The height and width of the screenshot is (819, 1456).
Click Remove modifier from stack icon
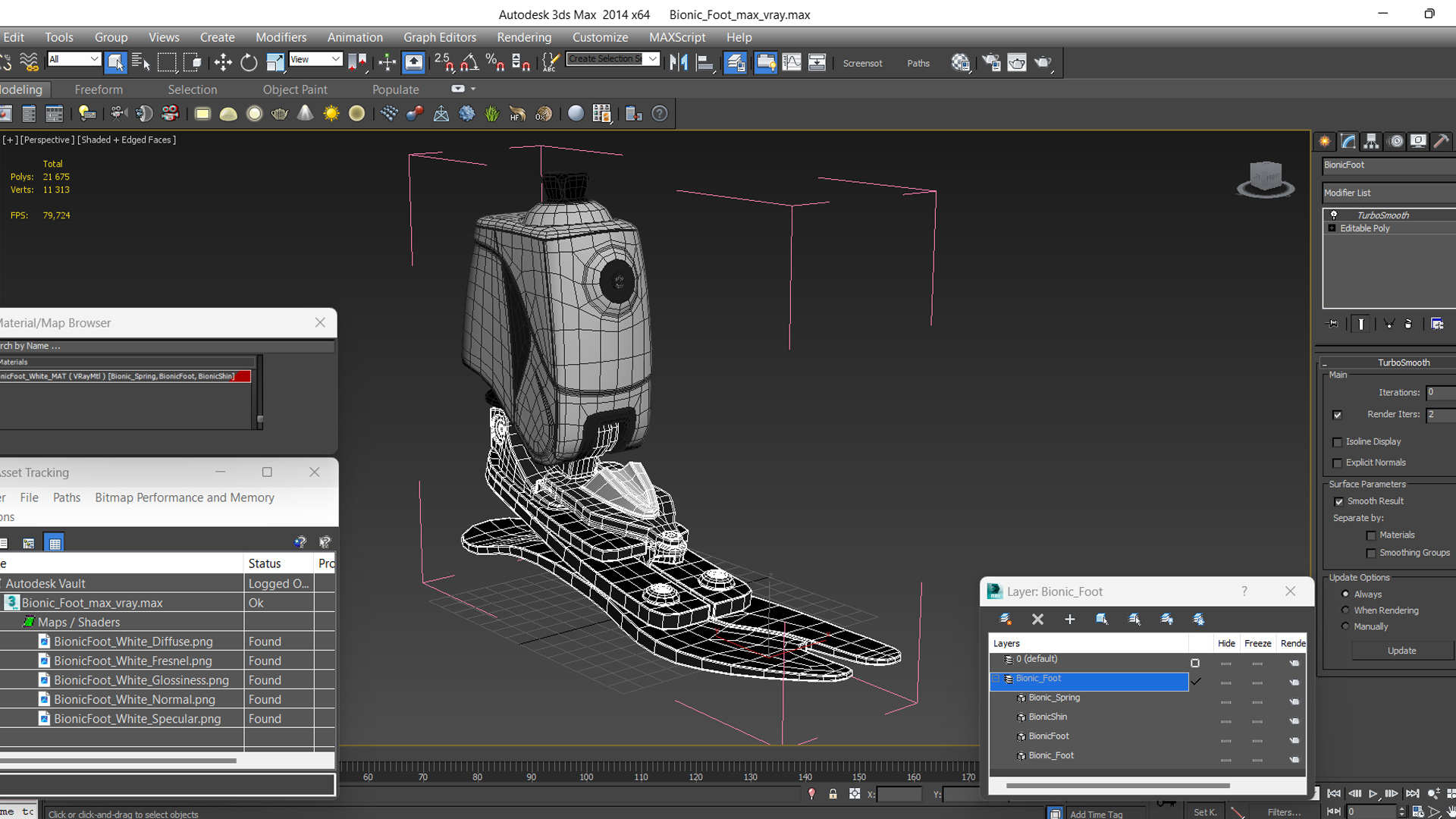[x=1408, y=324]
